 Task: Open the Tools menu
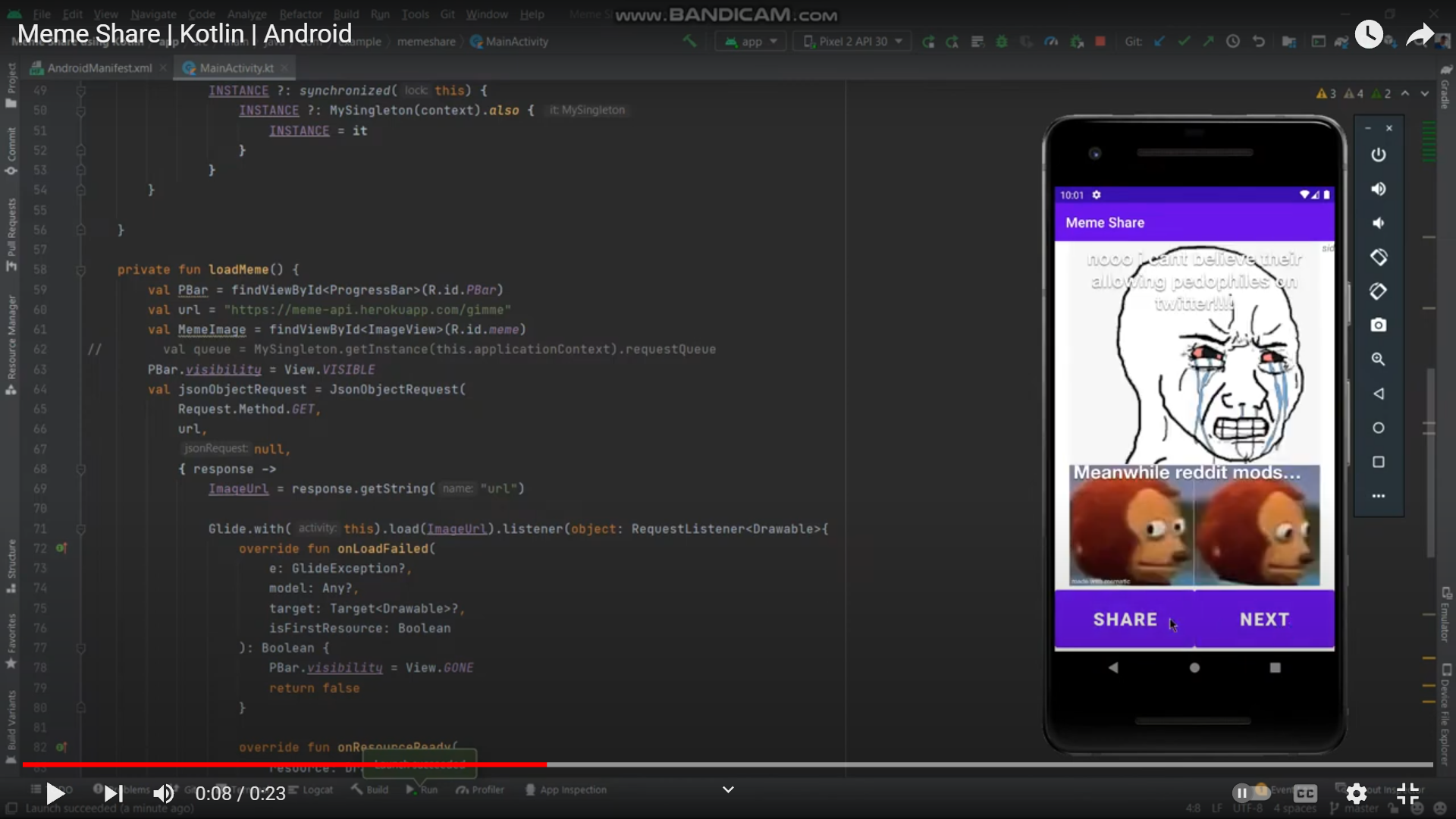[415, 14]
